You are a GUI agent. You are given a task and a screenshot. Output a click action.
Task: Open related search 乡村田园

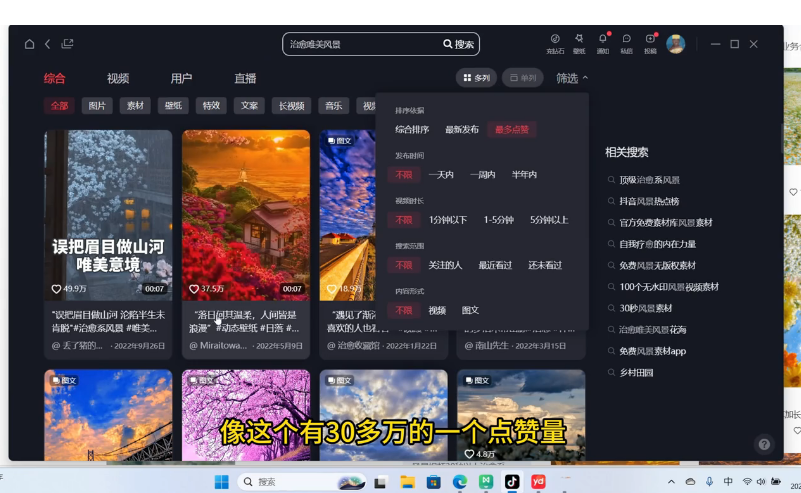tap(637, 373)
